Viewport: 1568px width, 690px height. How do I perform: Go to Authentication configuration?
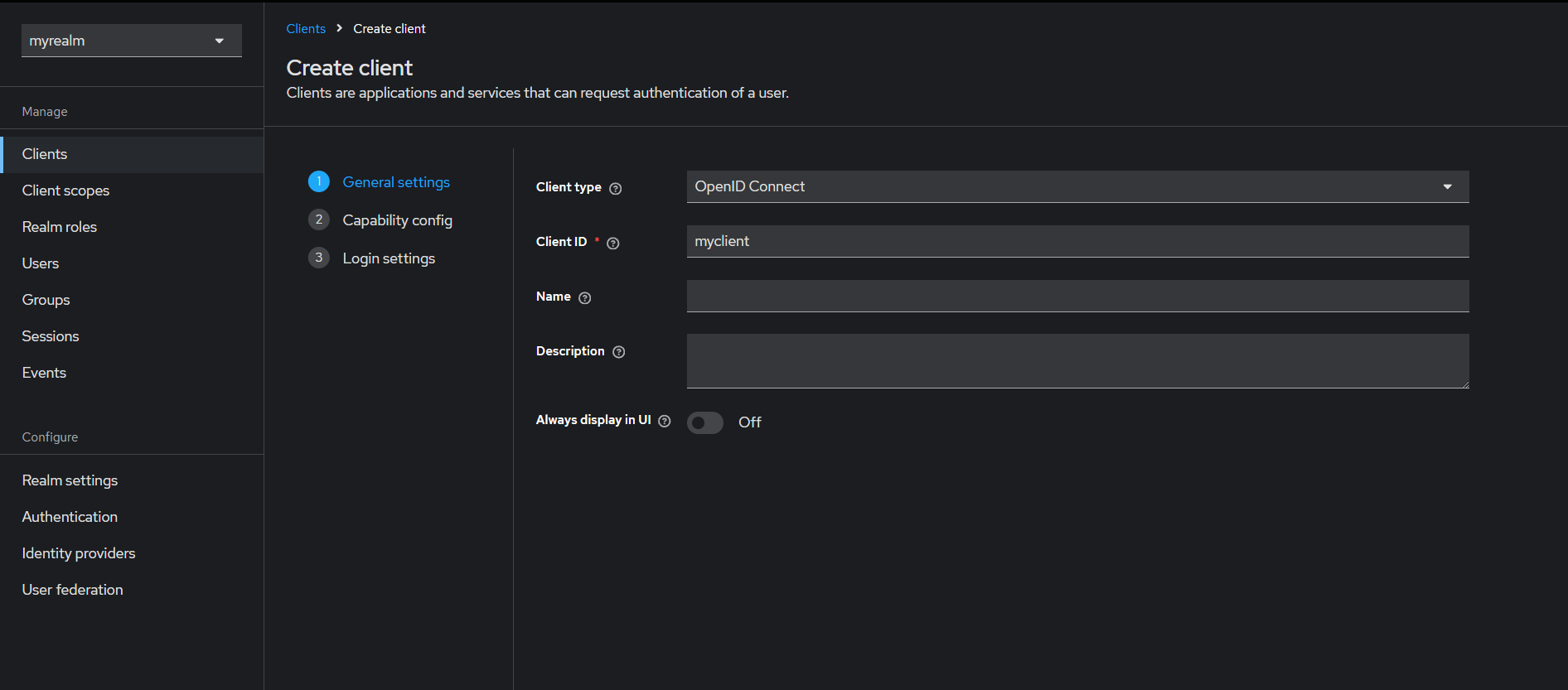[132, 517]
